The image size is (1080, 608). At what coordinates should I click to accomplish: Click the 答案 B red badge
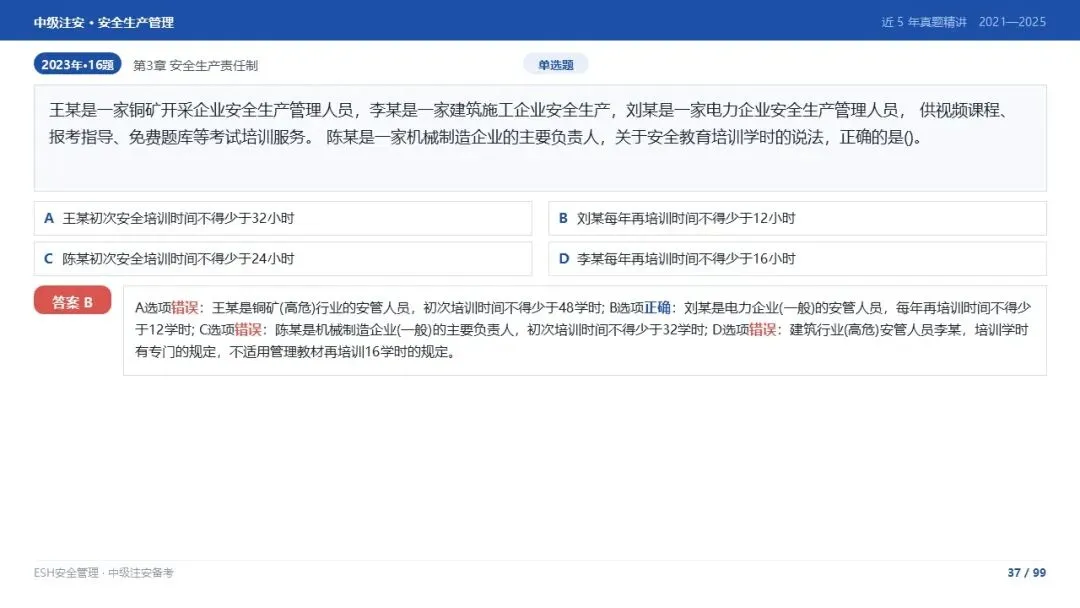72,301
